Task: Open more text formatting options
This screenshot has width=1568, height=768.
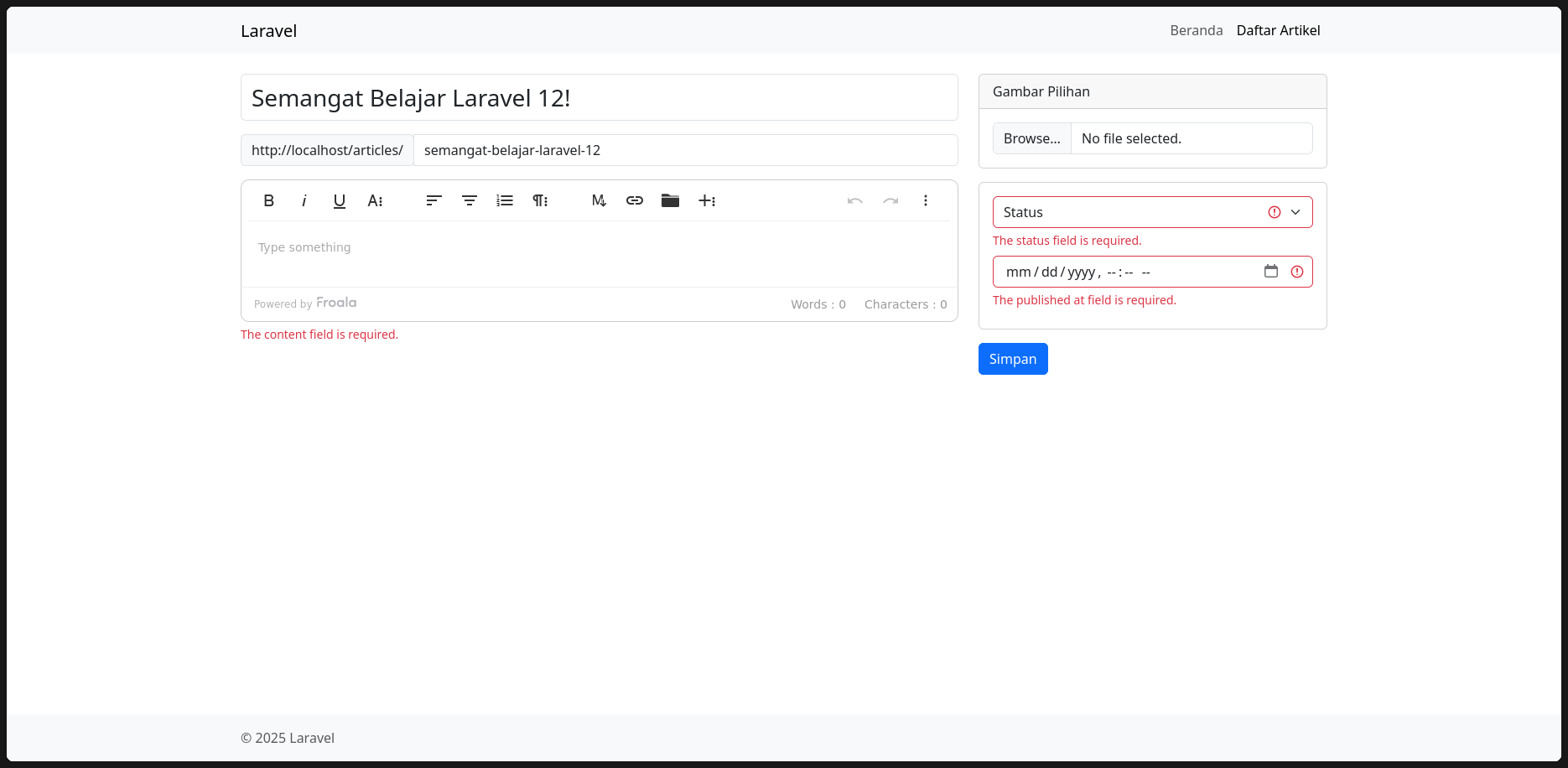Action: [375, 200]
